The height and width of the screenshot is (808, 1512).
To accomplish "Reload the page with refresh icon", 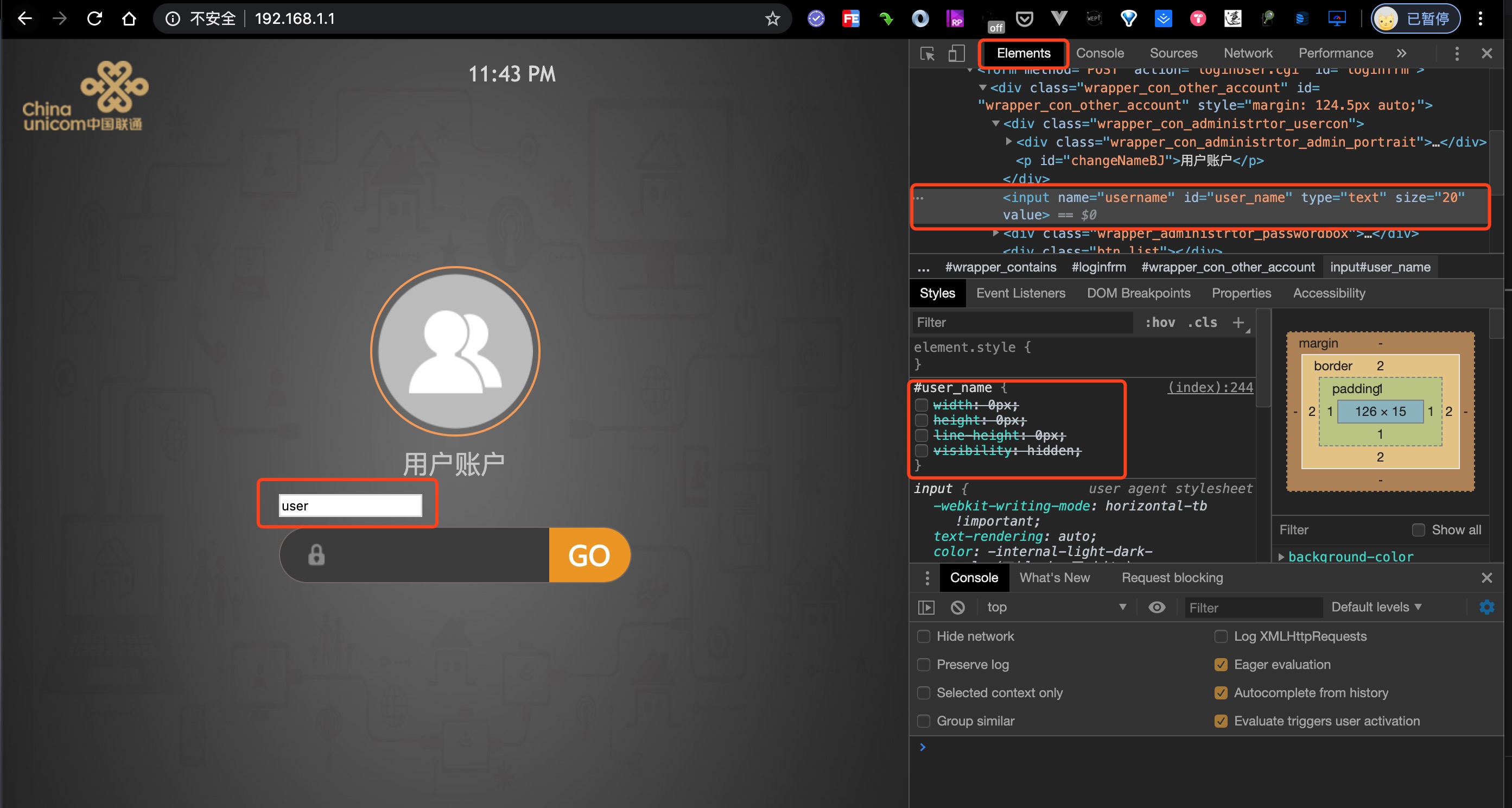I will [x=94, y=19].
